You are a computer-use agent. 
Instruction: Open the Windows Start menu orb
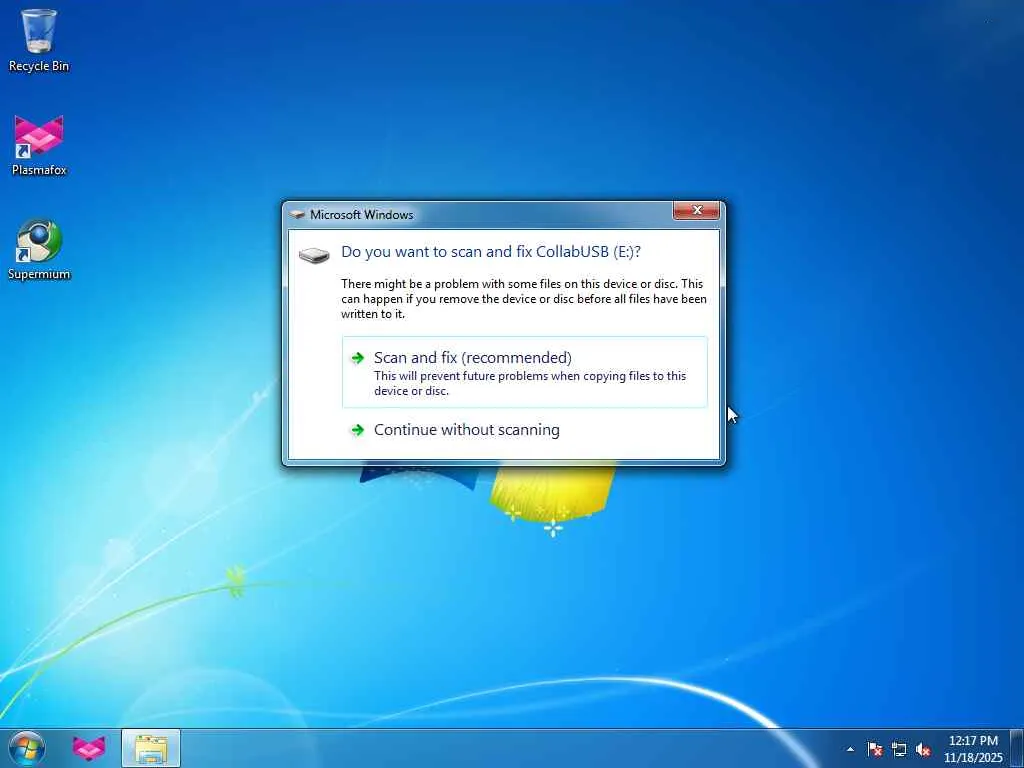(27, 748)
